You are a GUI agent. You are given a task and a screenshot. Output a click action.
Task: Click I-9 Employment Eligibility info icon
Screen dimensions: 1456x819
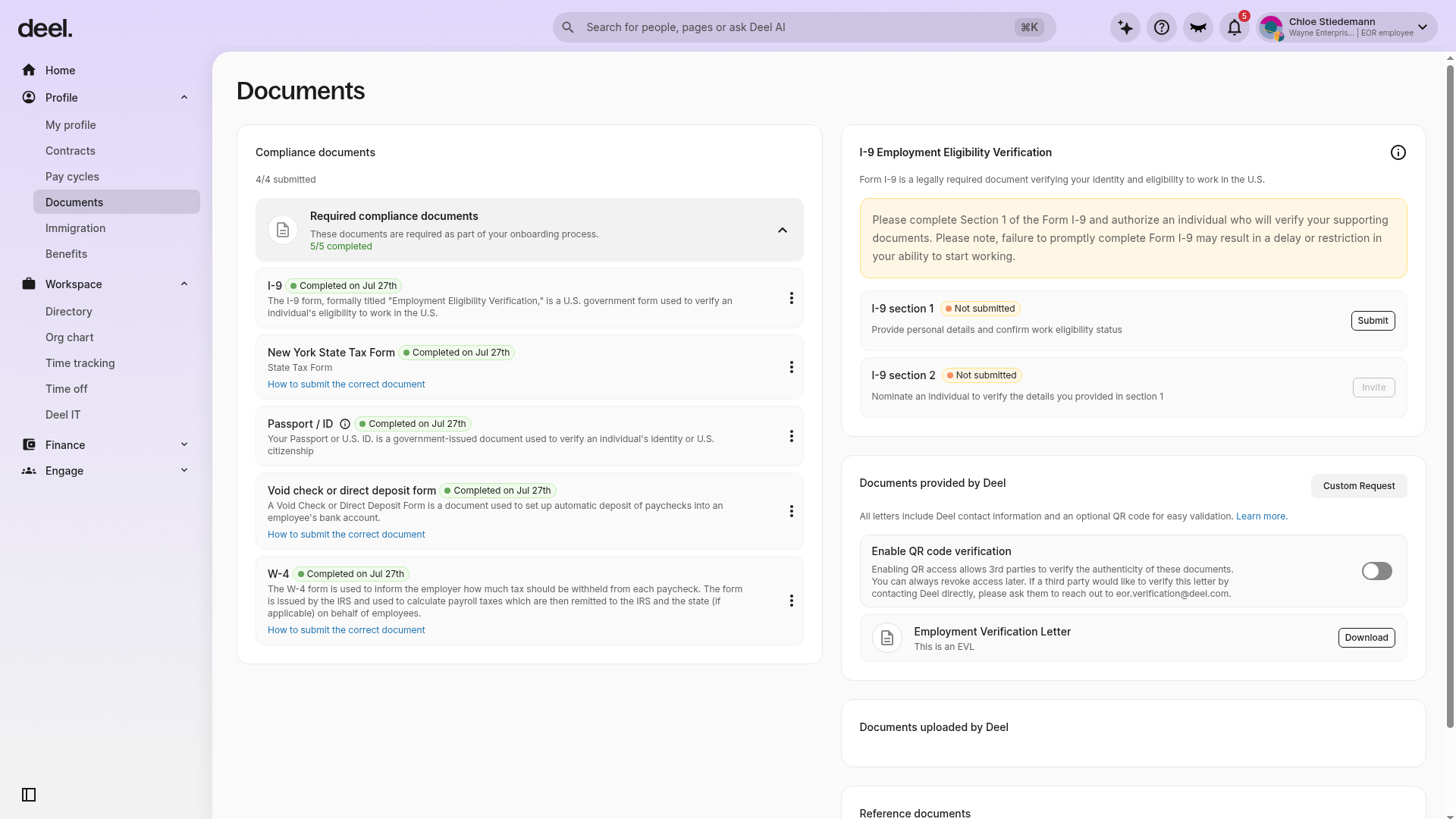click(1398, 152)
